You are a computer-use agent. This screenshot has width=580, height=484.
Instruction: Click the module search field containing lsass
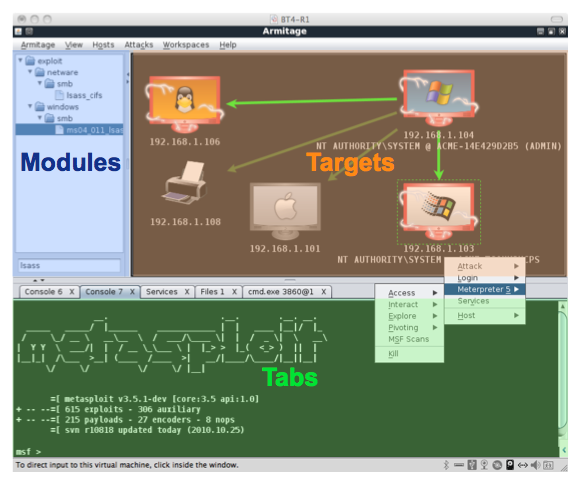[x=70, y=266]
